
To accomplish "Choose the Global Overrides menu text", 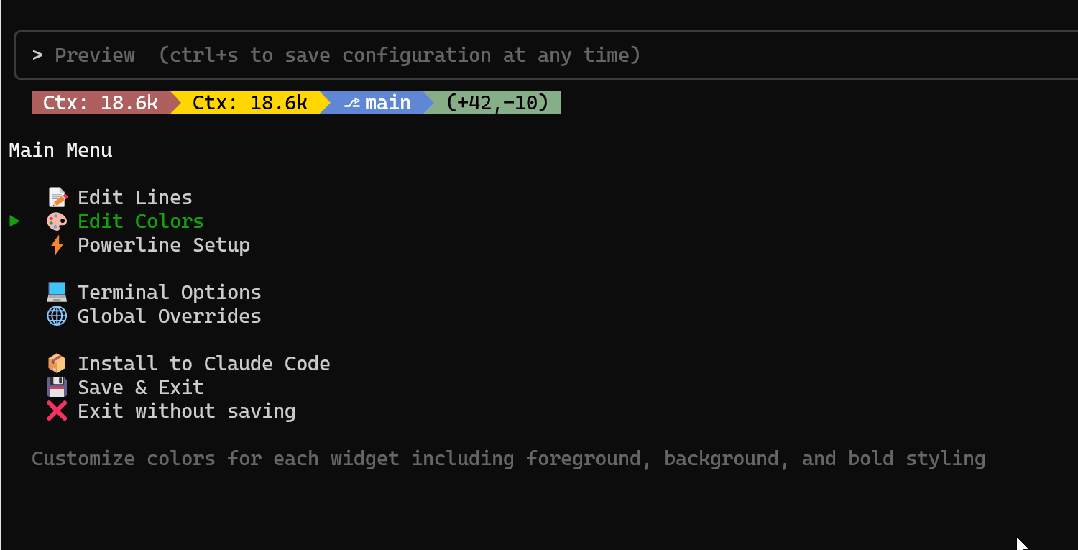I will pos(169,316).
